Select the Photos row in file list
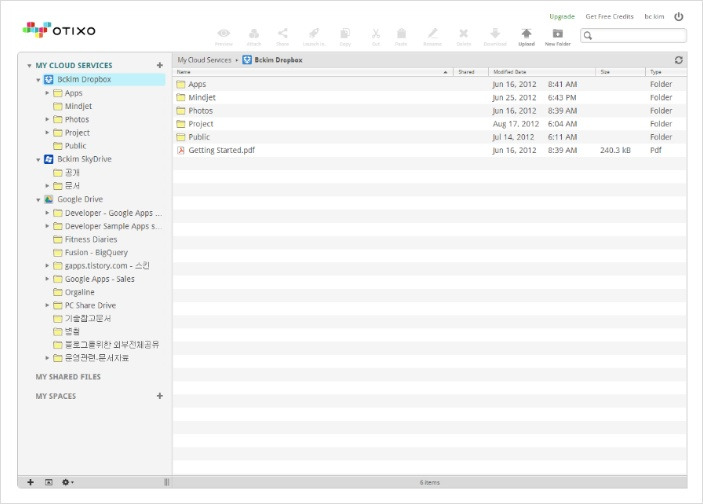 coord(430,111)
